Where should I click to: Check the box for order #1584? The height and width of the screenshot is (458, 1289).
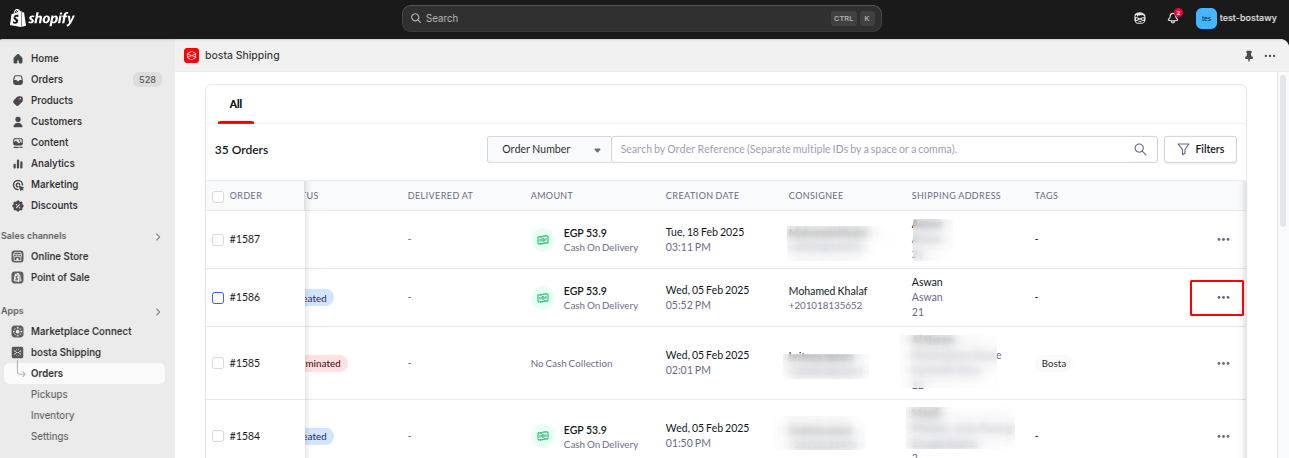(218, 436)
